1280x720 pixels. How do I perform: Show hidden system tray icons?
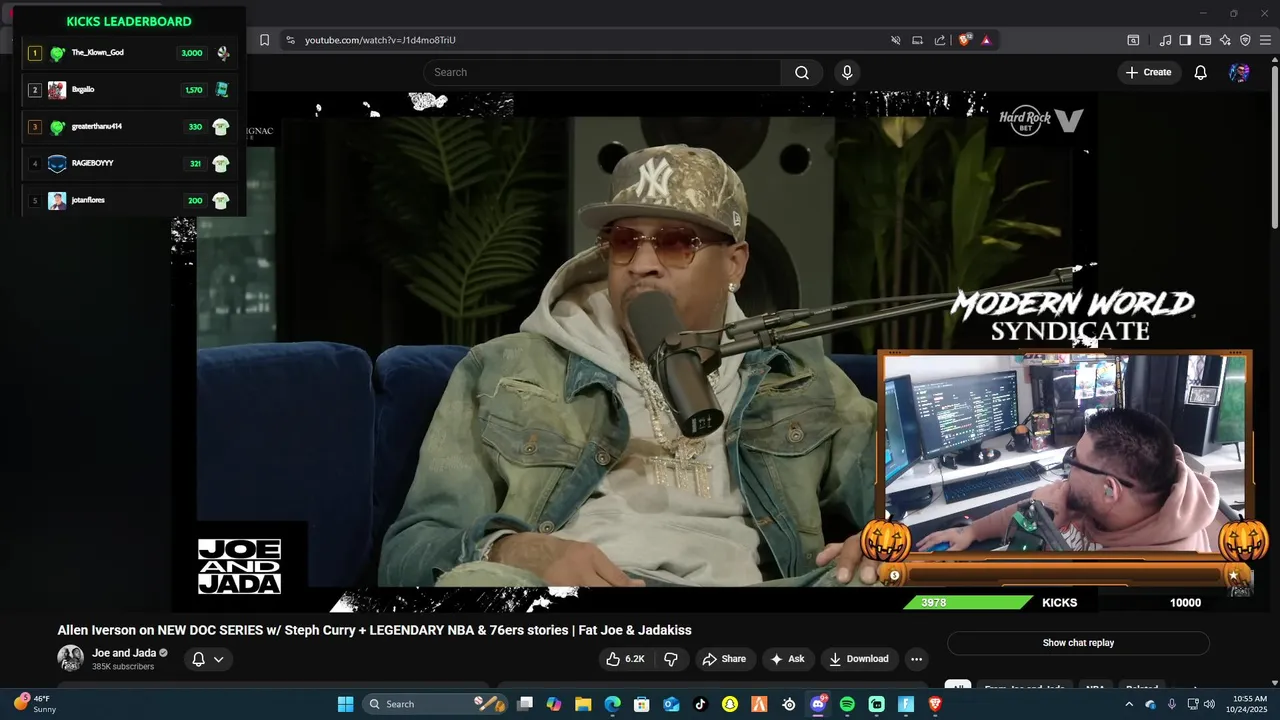(x=1129, y=704)
